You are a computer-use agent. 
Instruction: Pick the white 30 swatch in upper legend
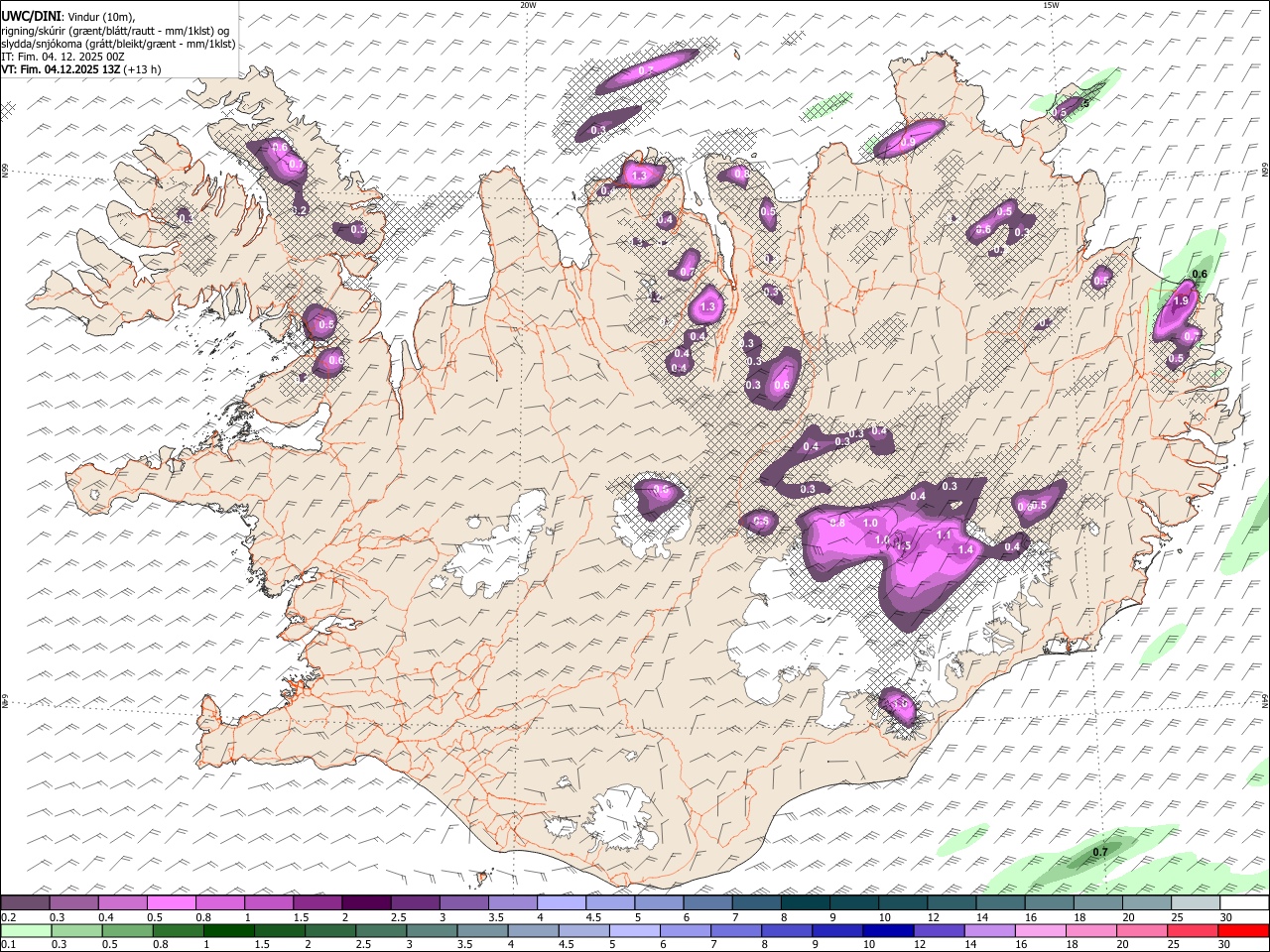pos(1244,902)
